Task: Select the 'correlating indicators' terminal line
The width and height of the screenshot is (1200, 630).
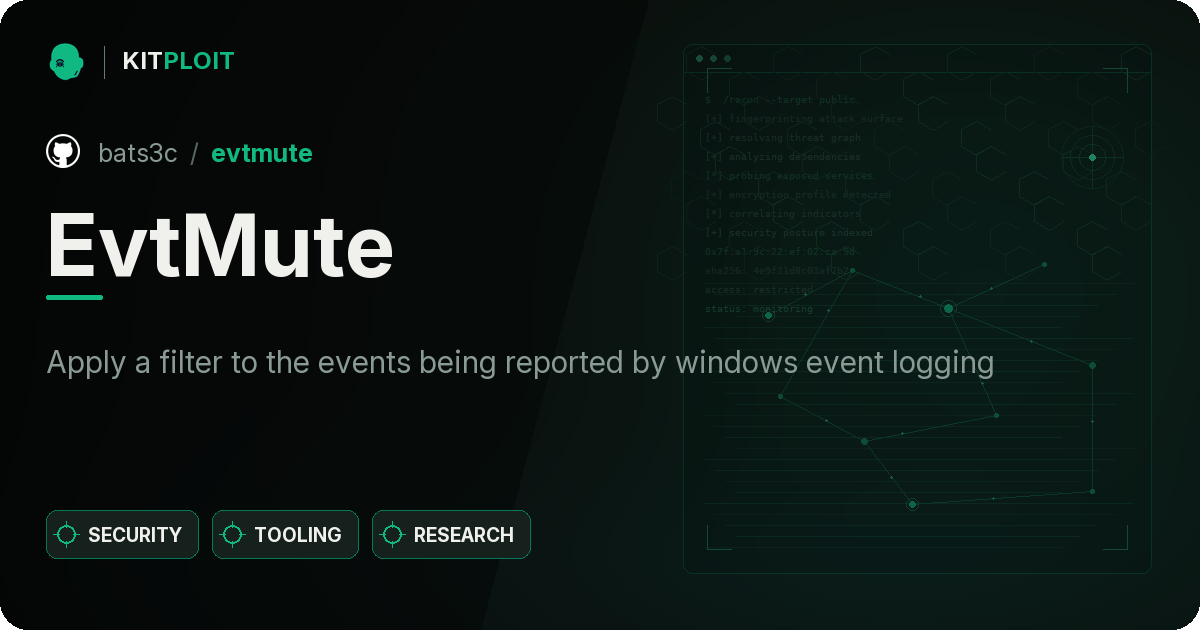Action: [x=782, y=213]
